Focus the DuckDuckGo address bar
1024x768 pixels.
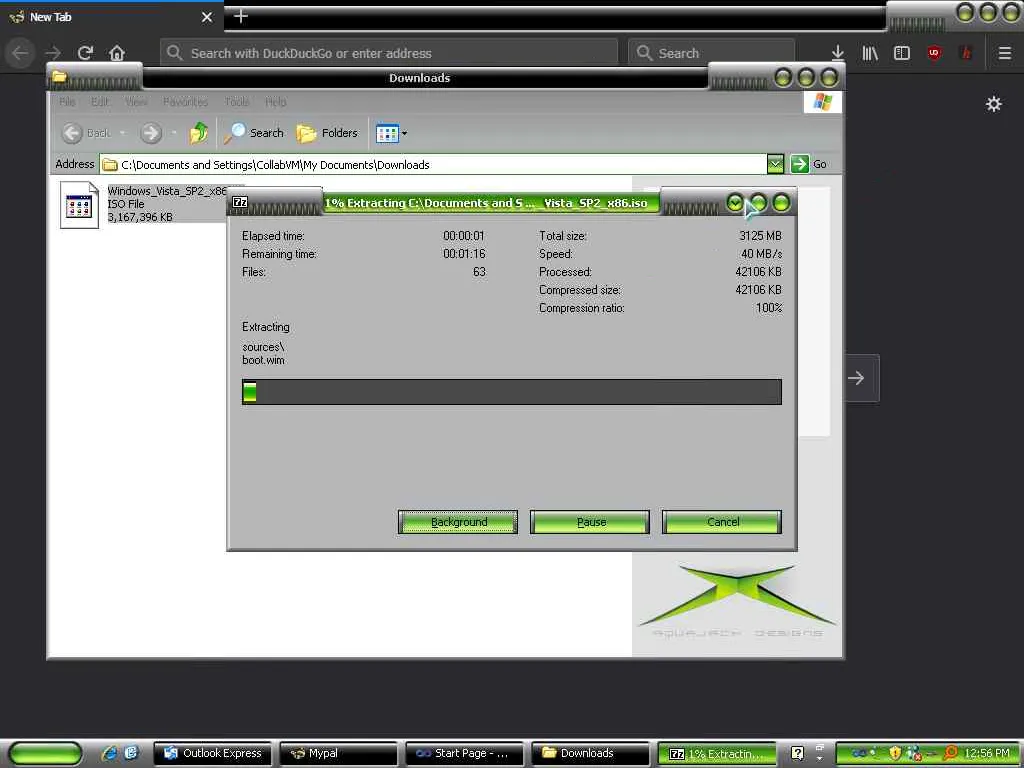pyautogui.click(x=389, y=53)
